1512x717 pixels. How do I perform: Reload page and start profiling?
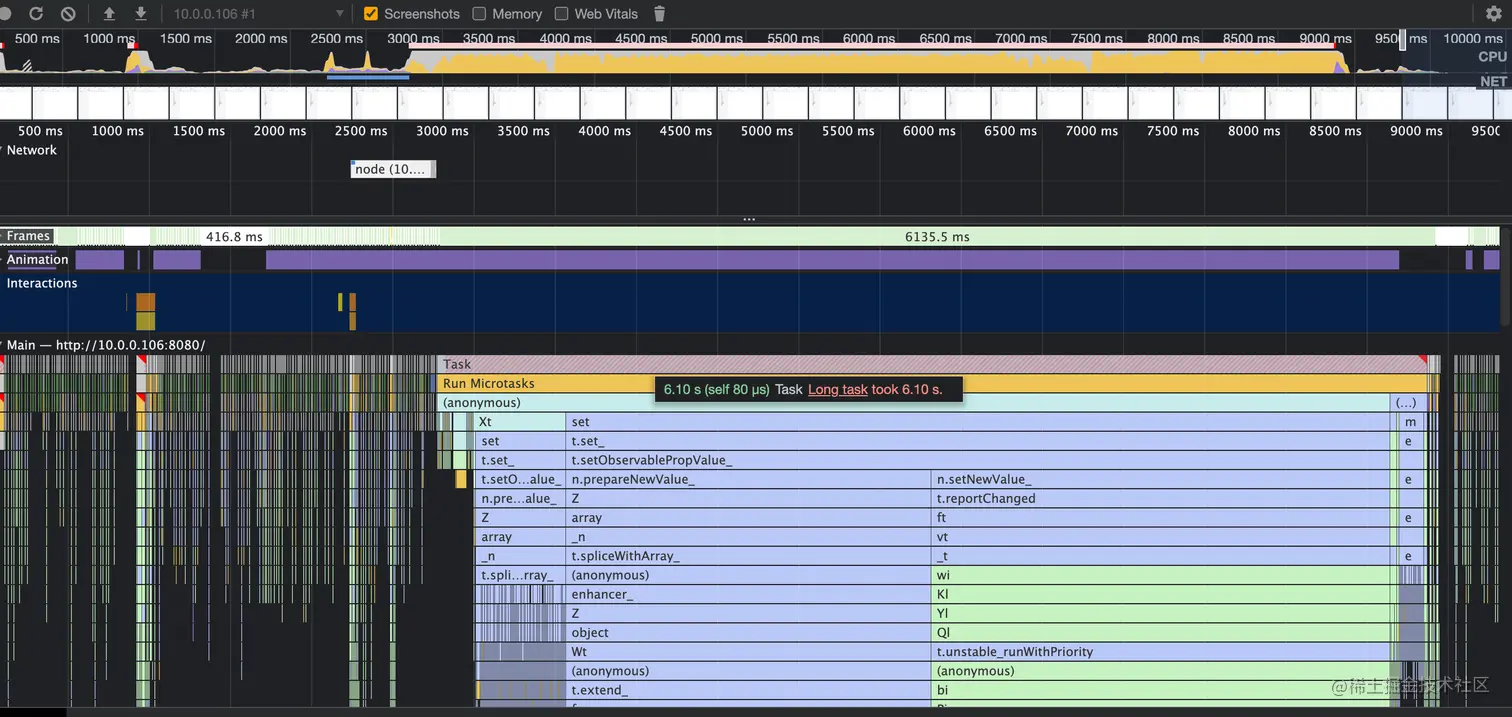coord(36,14)
